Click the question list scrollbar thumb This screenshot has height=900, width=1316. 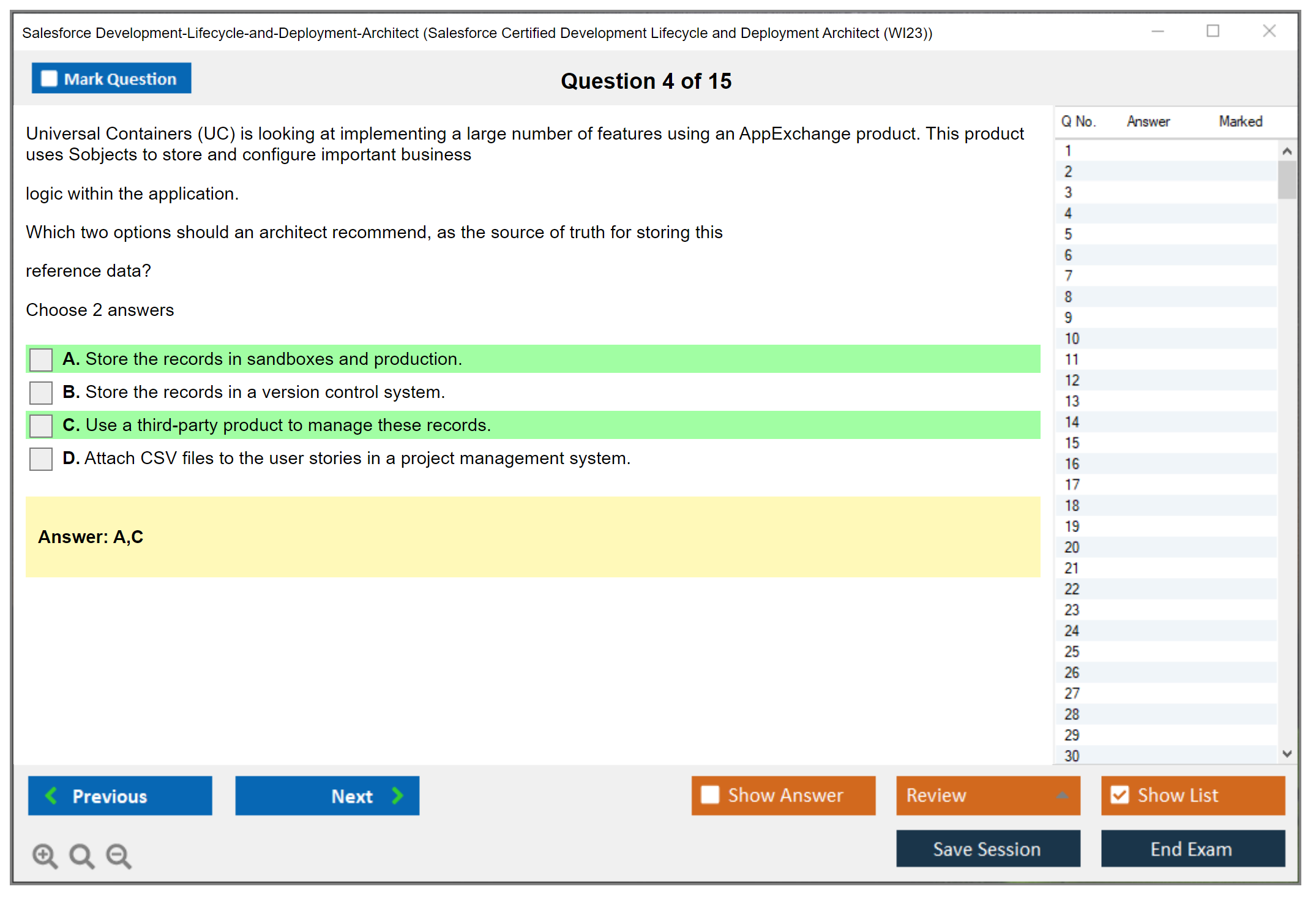tap(1287, 179)
